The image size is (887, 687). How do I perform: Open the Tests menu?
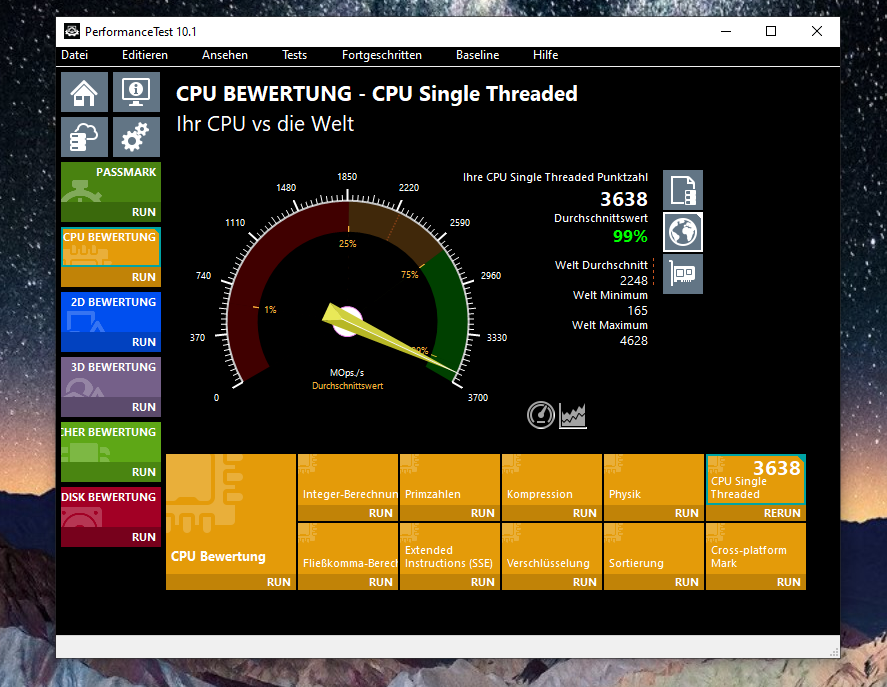pos(294,55)
